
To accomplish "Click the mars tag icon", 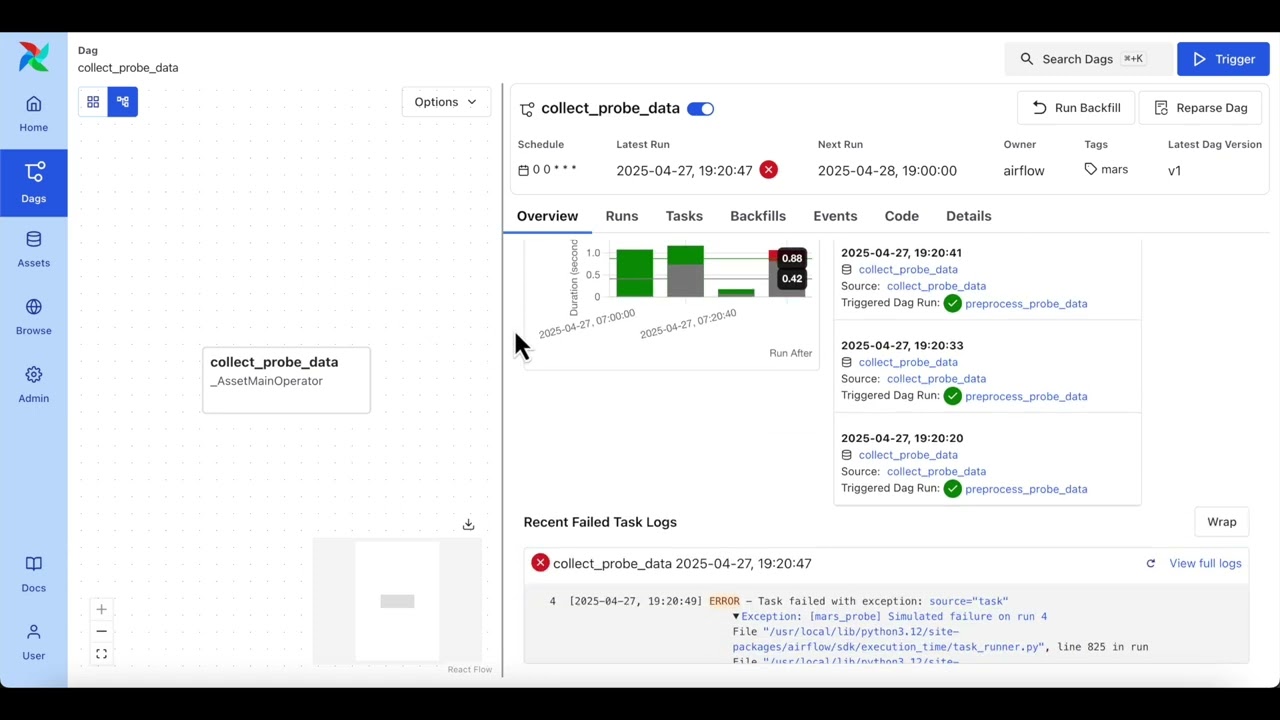I will (1091, 170).
